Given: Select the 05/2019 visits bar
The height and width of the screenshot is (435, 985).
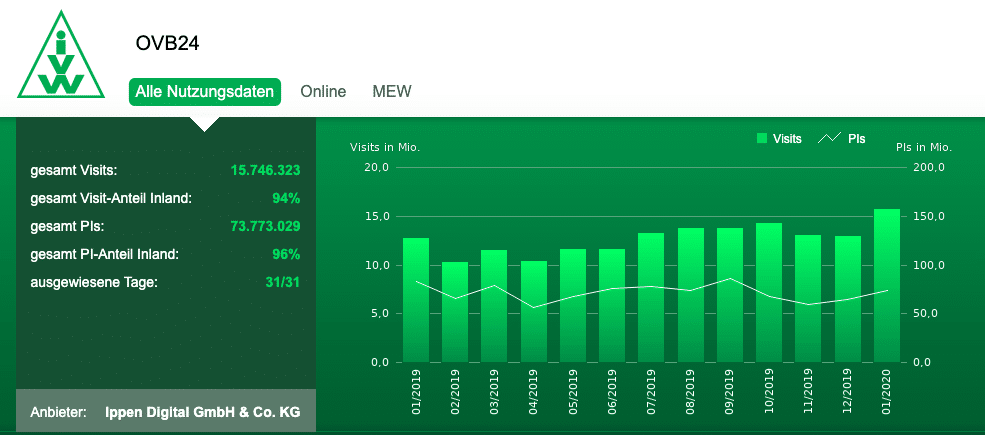Looking at the screenshot, I should pos(573,306).
